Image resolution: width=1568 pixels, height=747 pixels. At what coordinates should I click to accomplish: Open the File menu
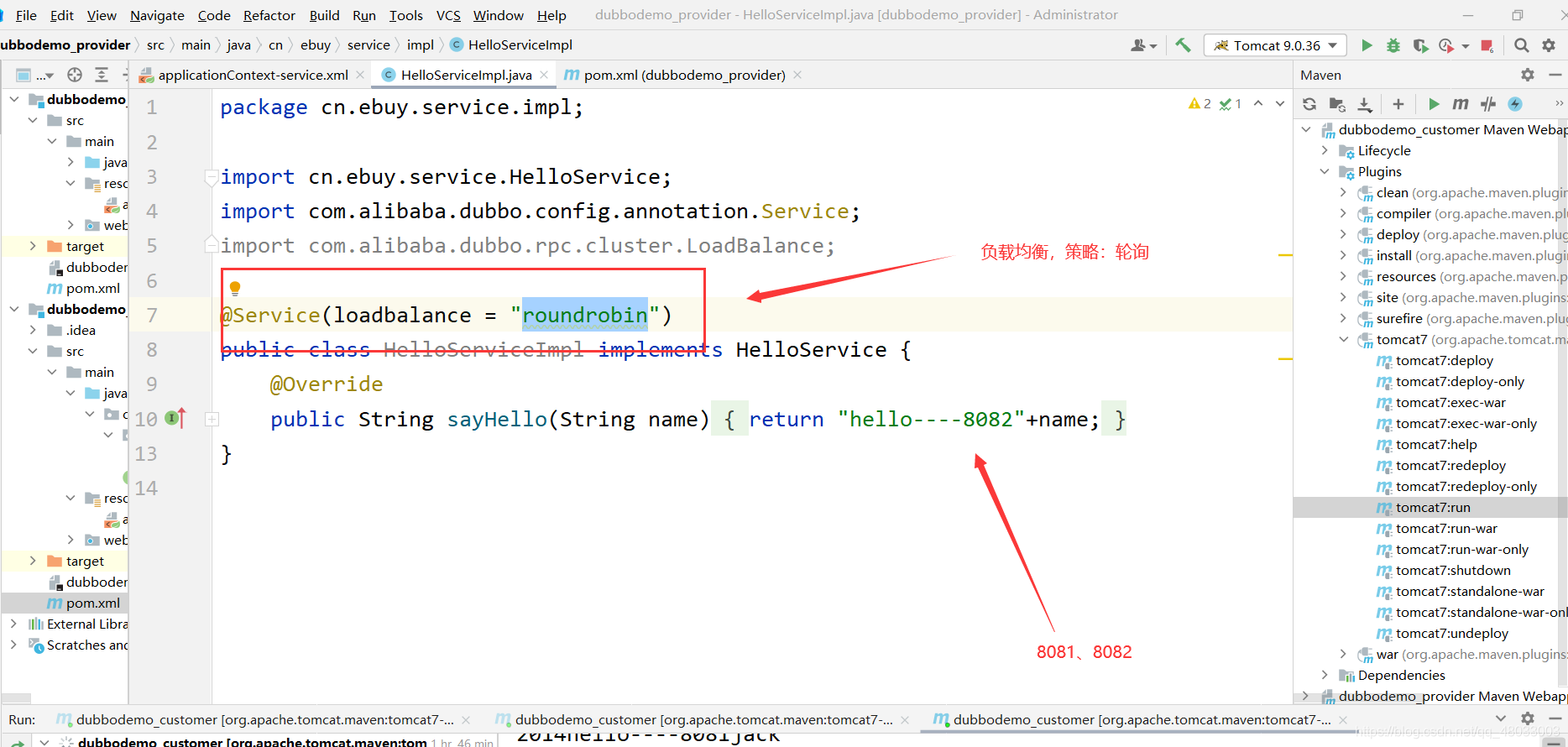coord(26,15)
